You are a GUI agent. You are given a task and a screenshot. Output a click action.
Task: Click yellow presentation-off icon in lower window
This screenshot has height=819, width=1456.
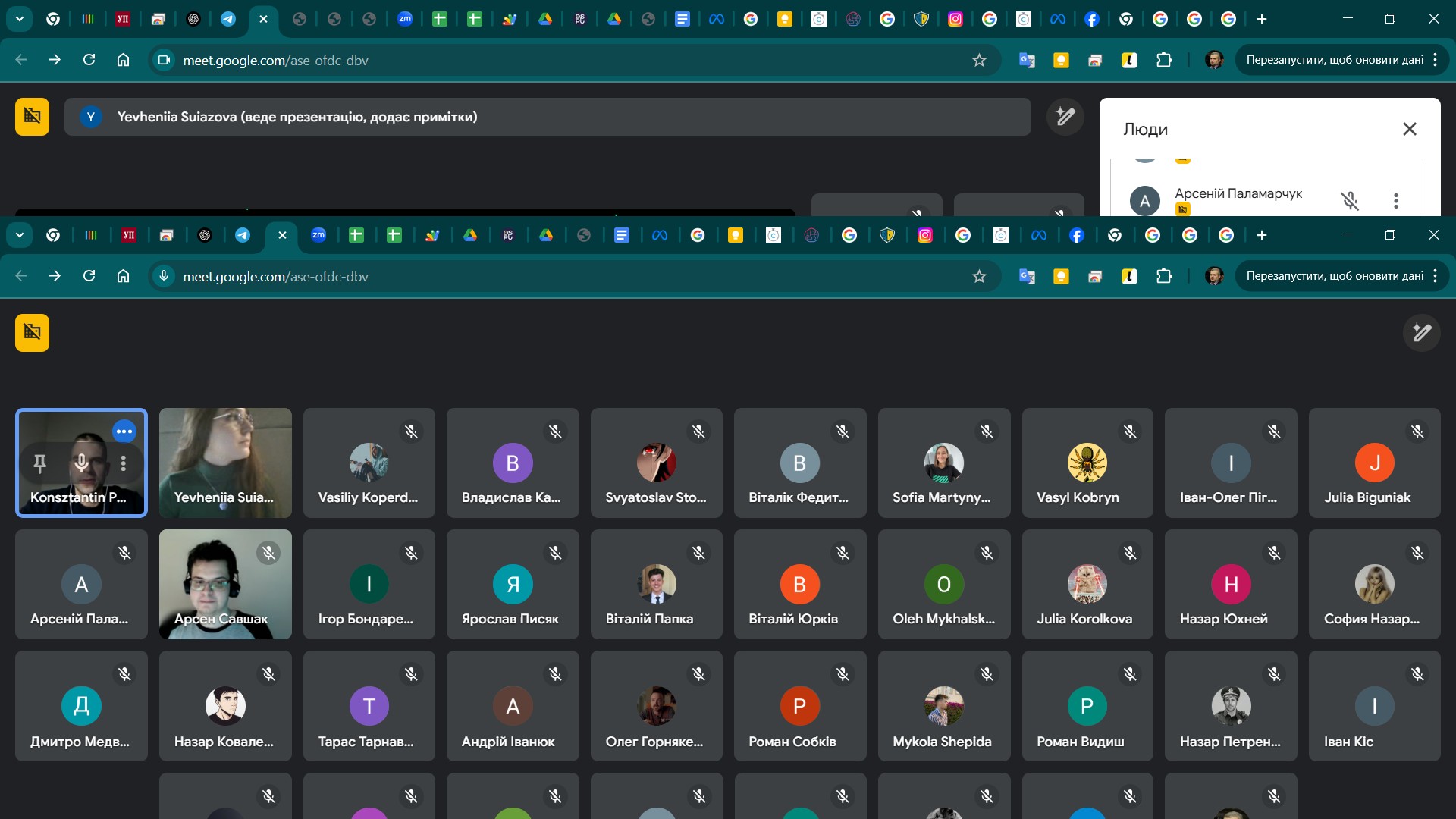click(x=32, y=333)
